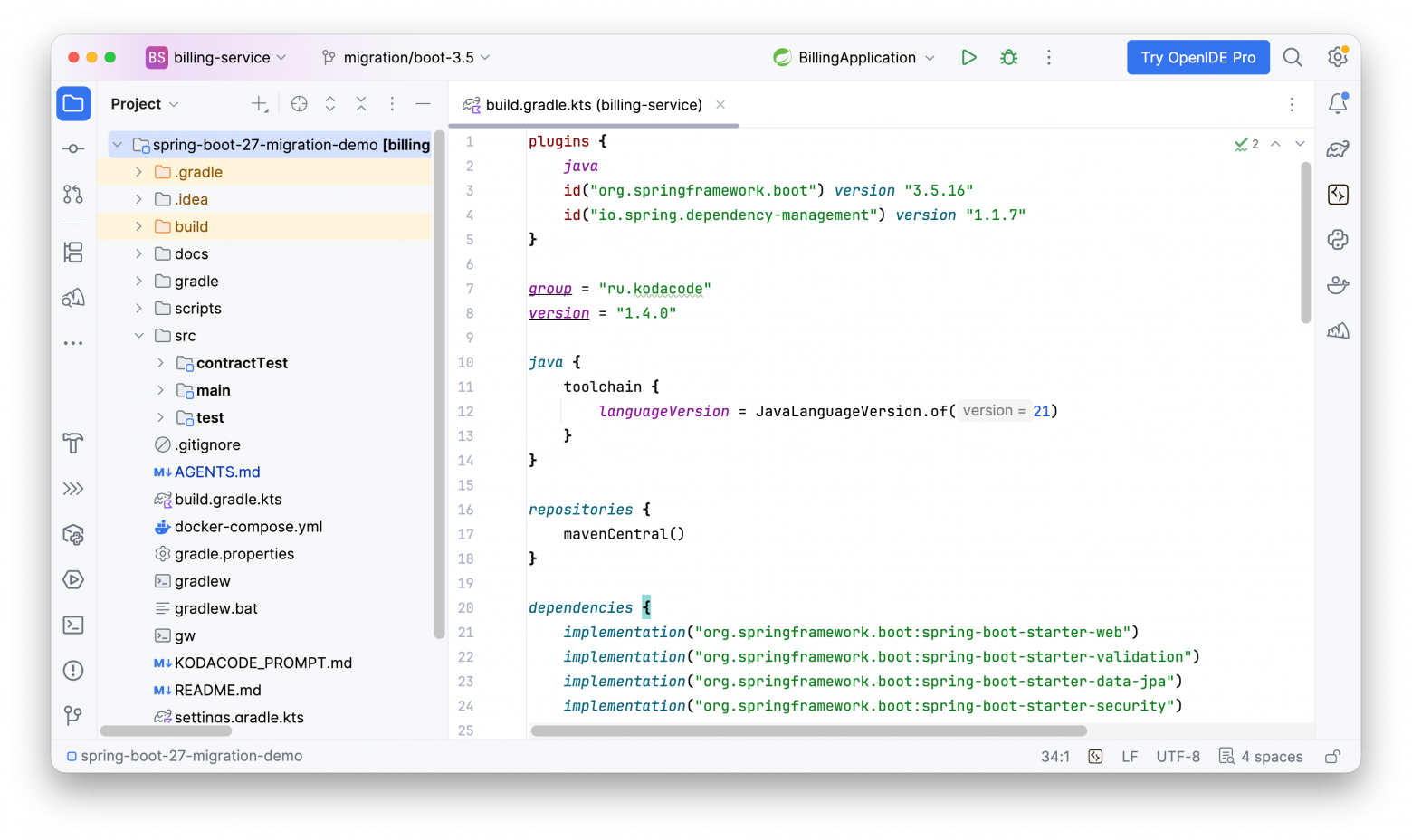Open the Git tool window

tap(73, 715)
